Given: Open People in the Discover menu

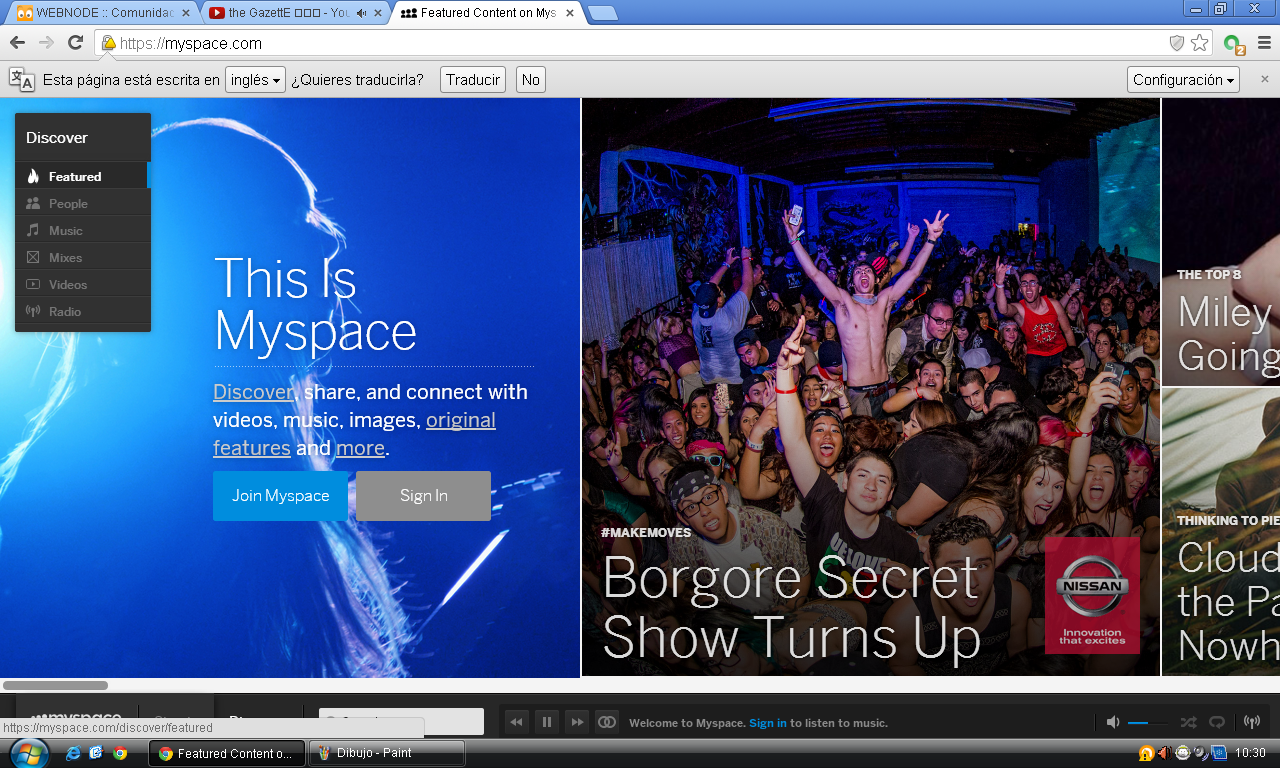Looking at the screenshot, I should click(82, 203).
